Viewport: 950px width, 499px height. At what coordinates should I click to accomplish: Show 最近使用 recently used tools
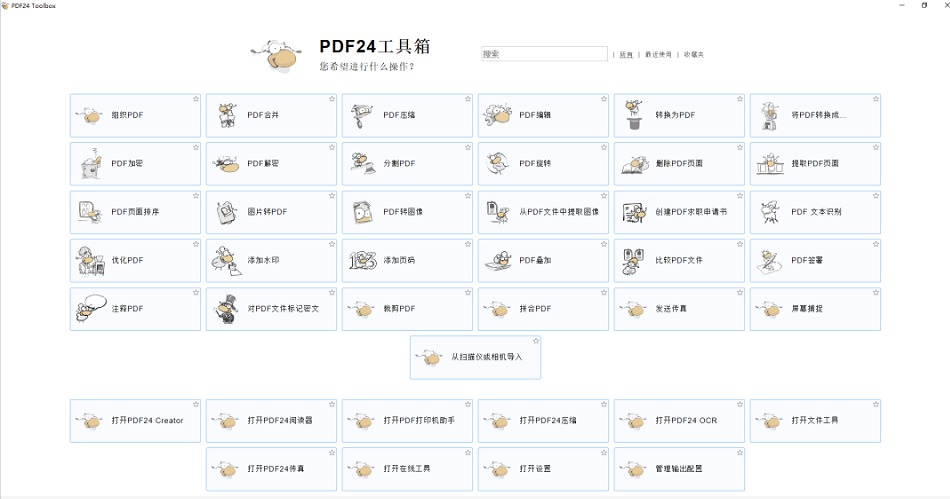[658, 55]
